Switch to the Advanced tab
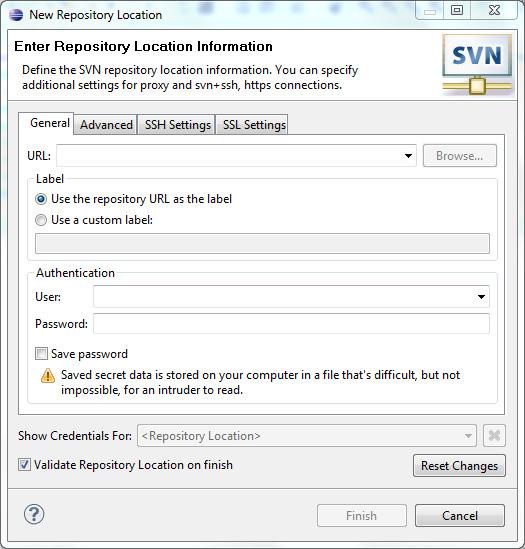The width and height of the screenshot is (525, 549). pos(106,125)
